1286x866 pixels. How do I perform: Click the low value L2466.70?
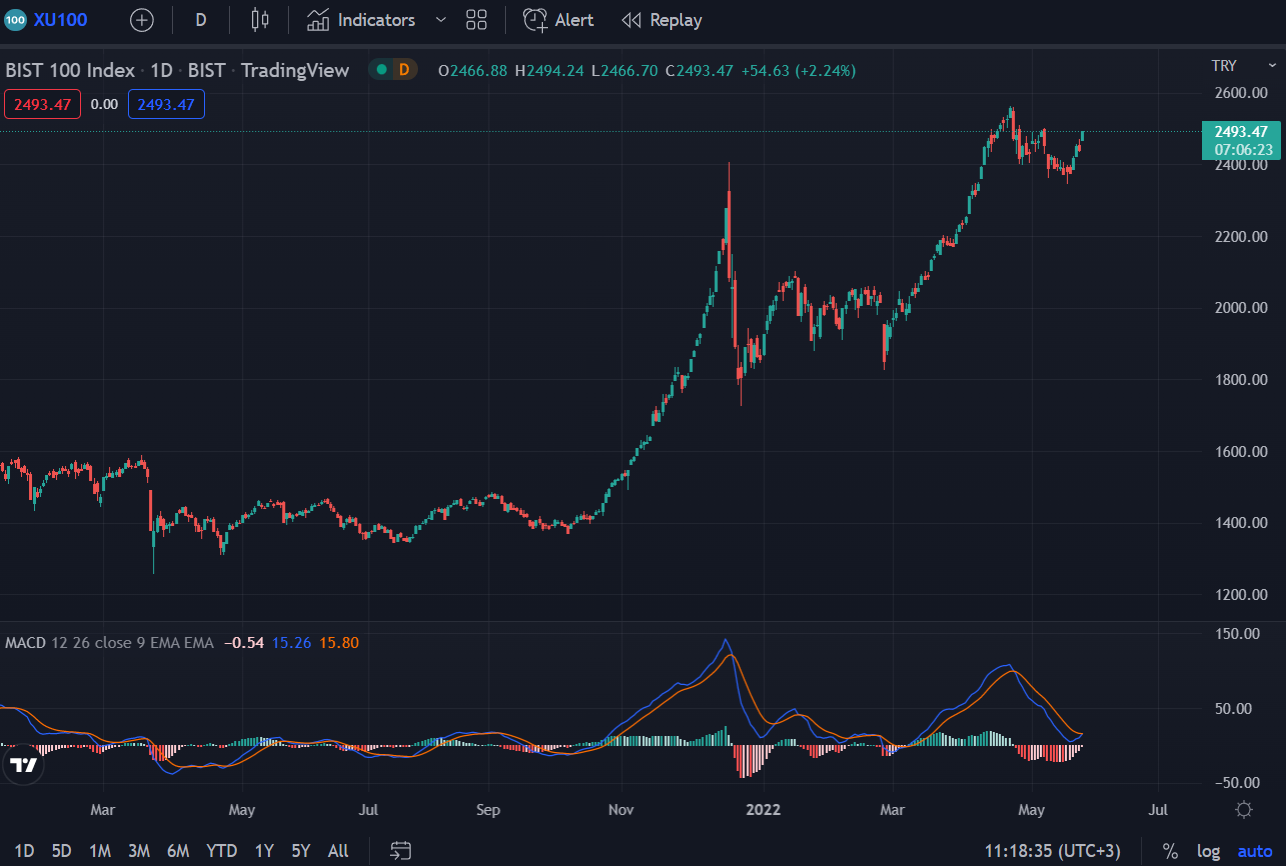tap(625, 70)
